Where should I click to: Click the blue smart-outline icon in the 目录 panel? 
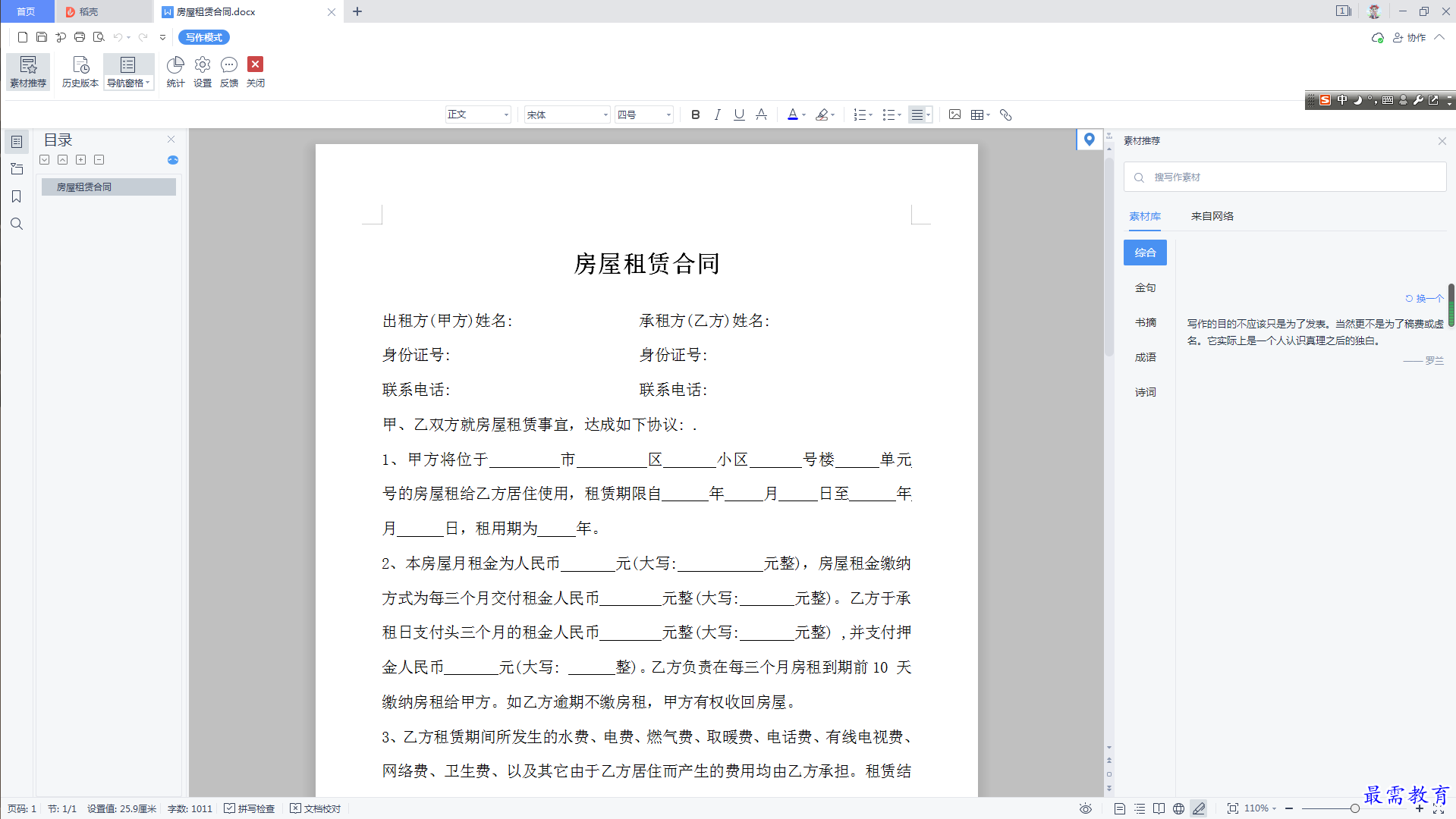[x=173, y=160]
